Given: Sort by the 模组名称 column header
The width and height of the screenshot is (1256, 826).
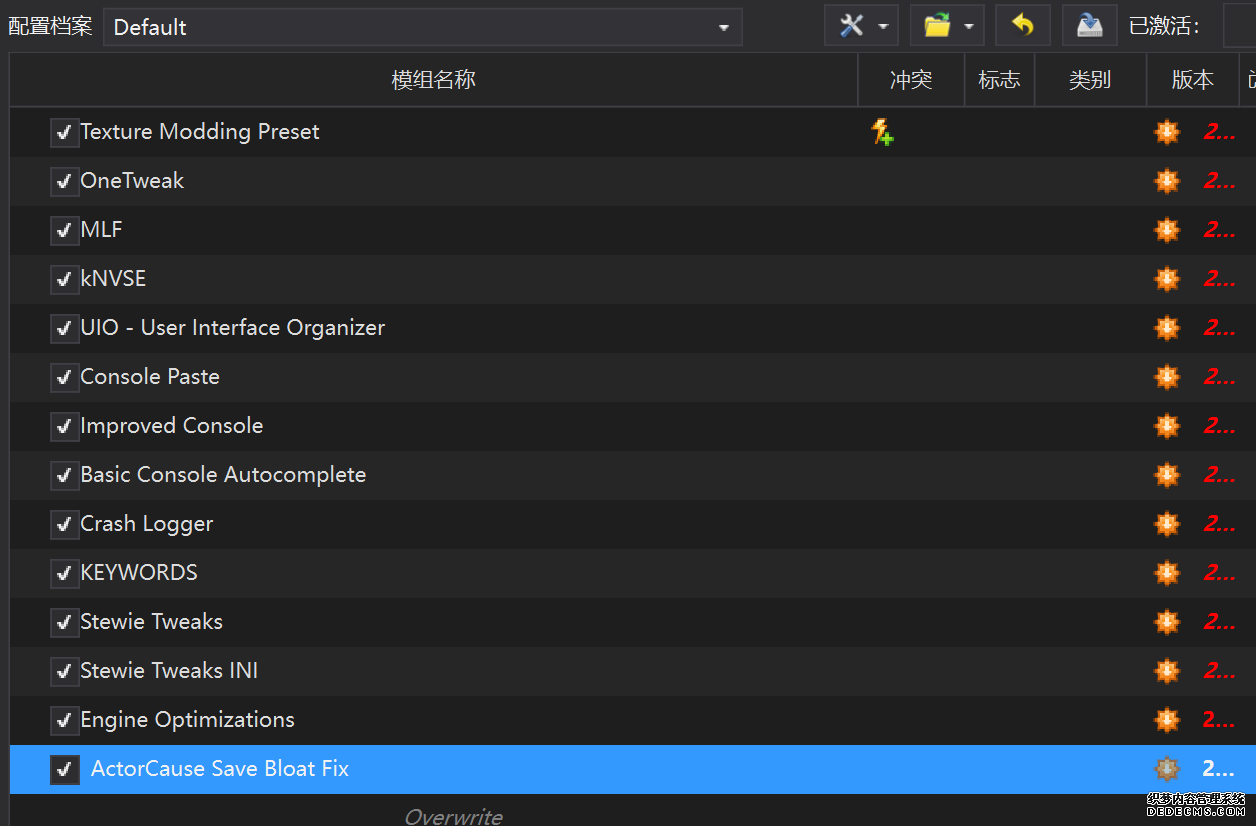Looking at the screenshot, I should 433,80.
